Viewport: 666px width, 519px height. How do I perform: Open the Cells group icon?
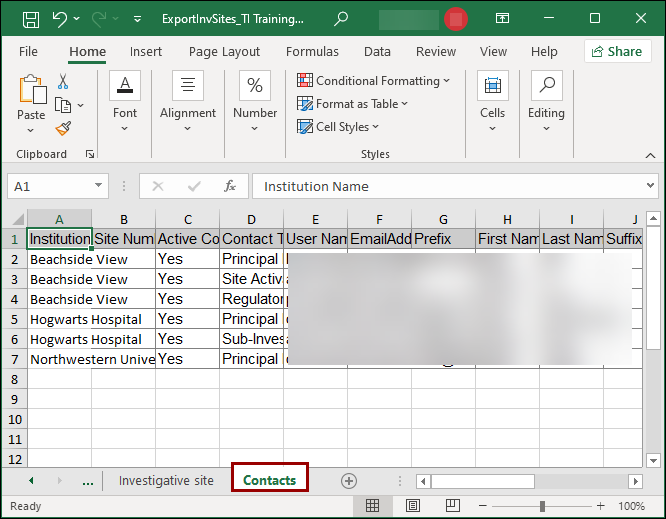492,98
